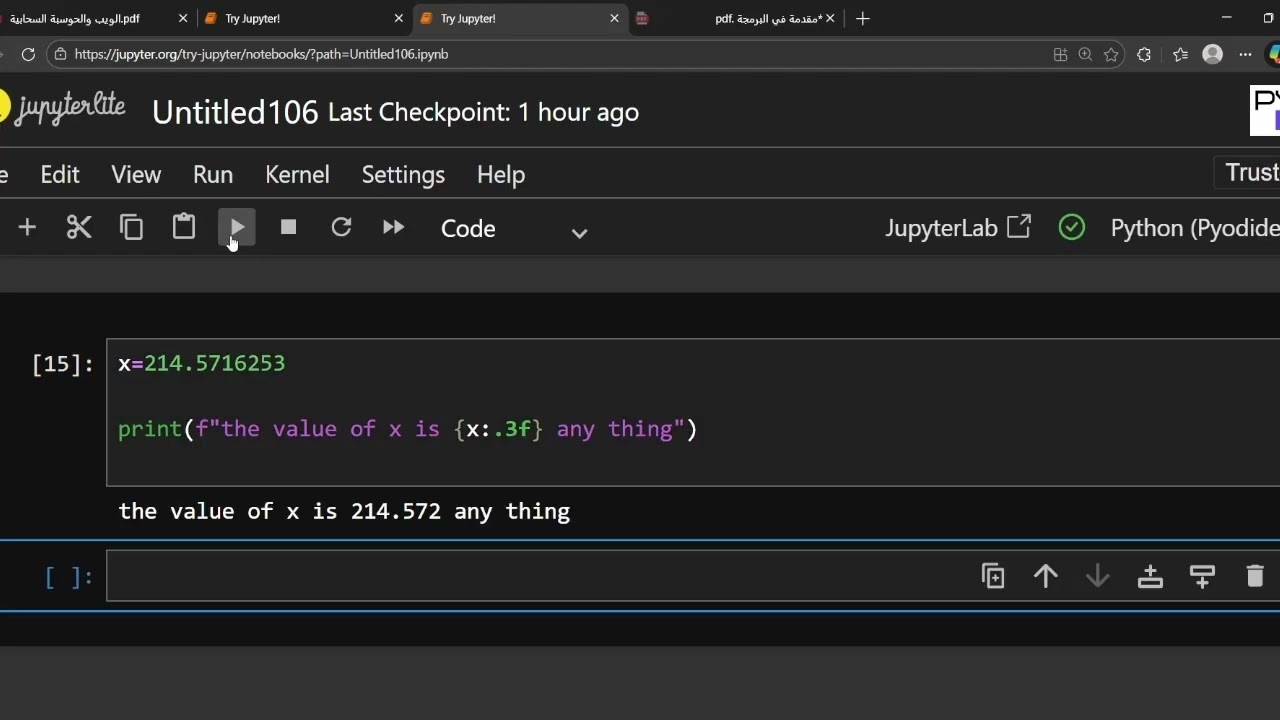
Task: Open the browser profile avatar
Action: [1213, 55]
